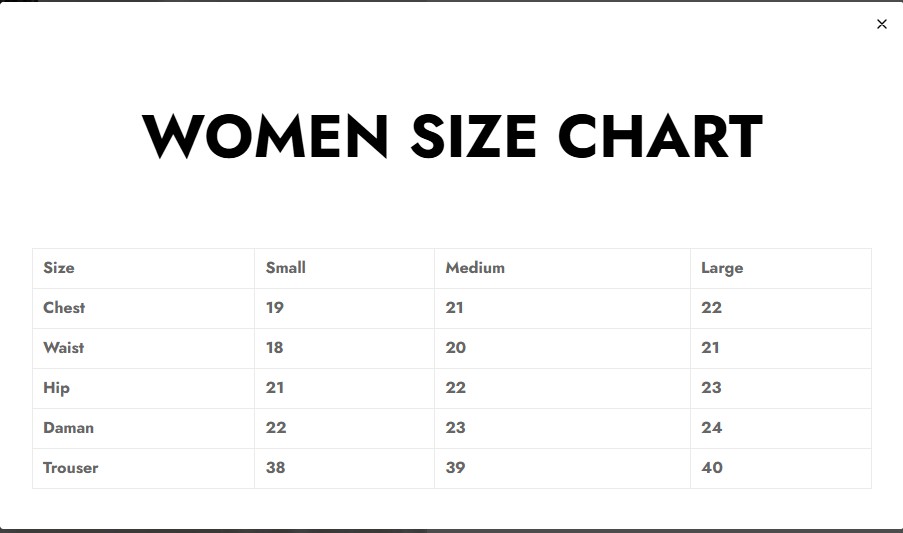Click the Large hip value cell
903x533 pixels.
[x=712, y=388]
